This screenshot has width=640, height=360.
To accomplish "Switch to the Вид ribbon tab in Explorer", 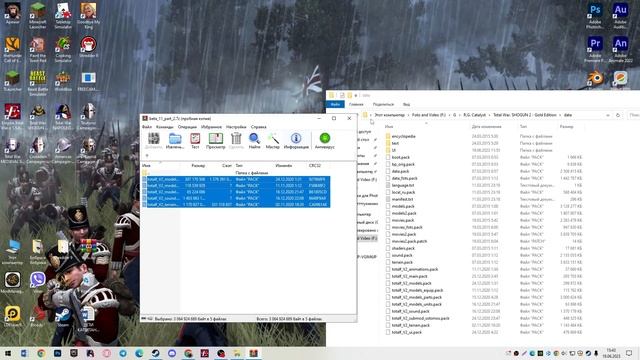I will pos(406,104).
